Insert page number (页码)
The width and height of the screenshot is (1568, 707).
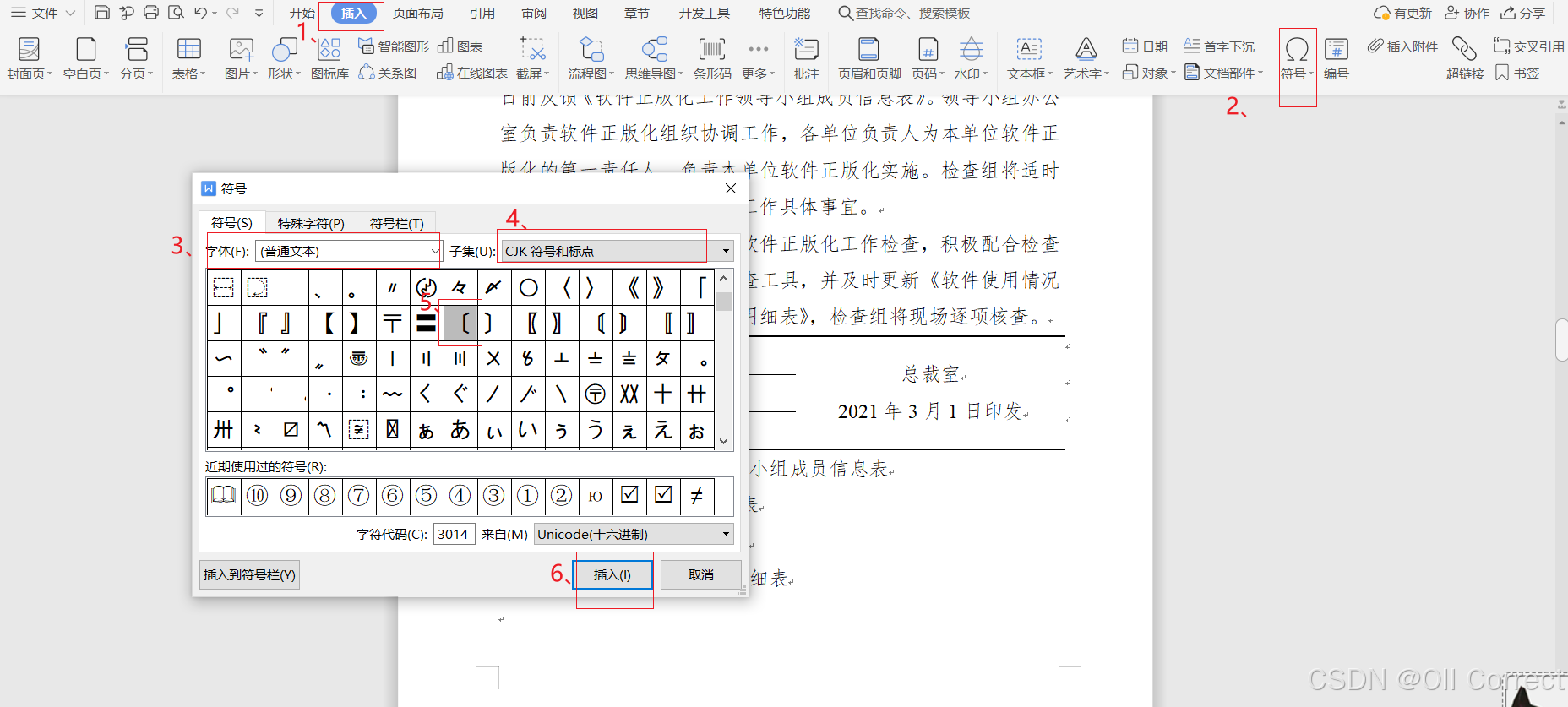click(x=928, y=58)
